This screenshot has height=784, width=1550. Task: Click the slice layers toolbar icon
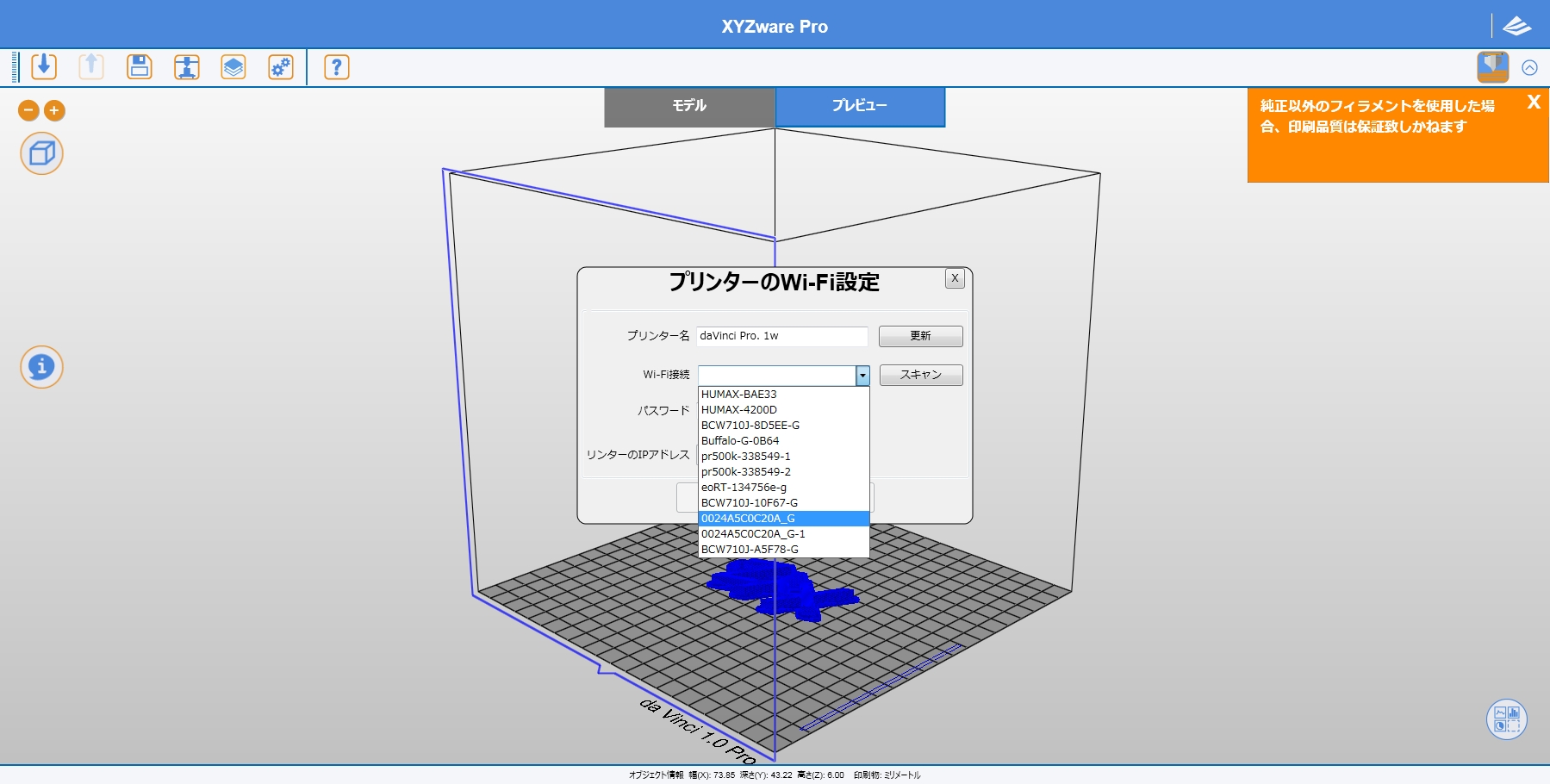pyautogui.click(x=233, y=66)
